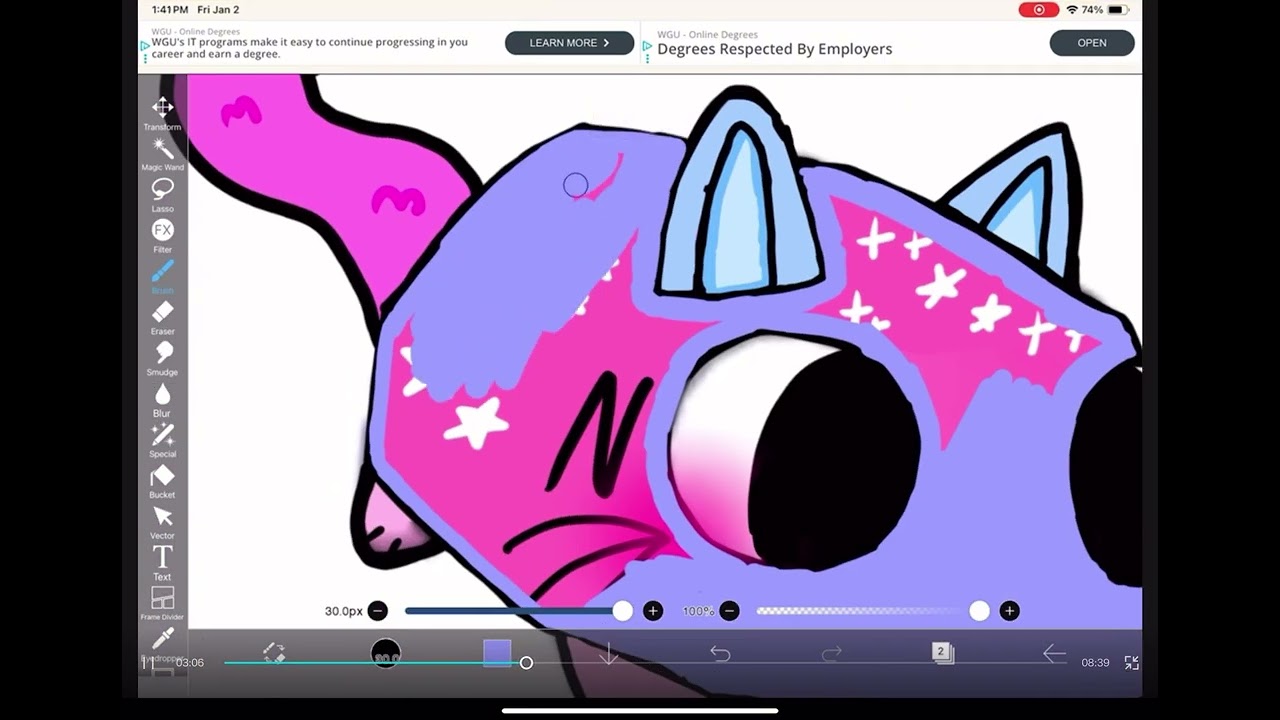The image size is (1280, 720).
Task: Tap the down arrow icon in bottom bar
Action: 609,654
